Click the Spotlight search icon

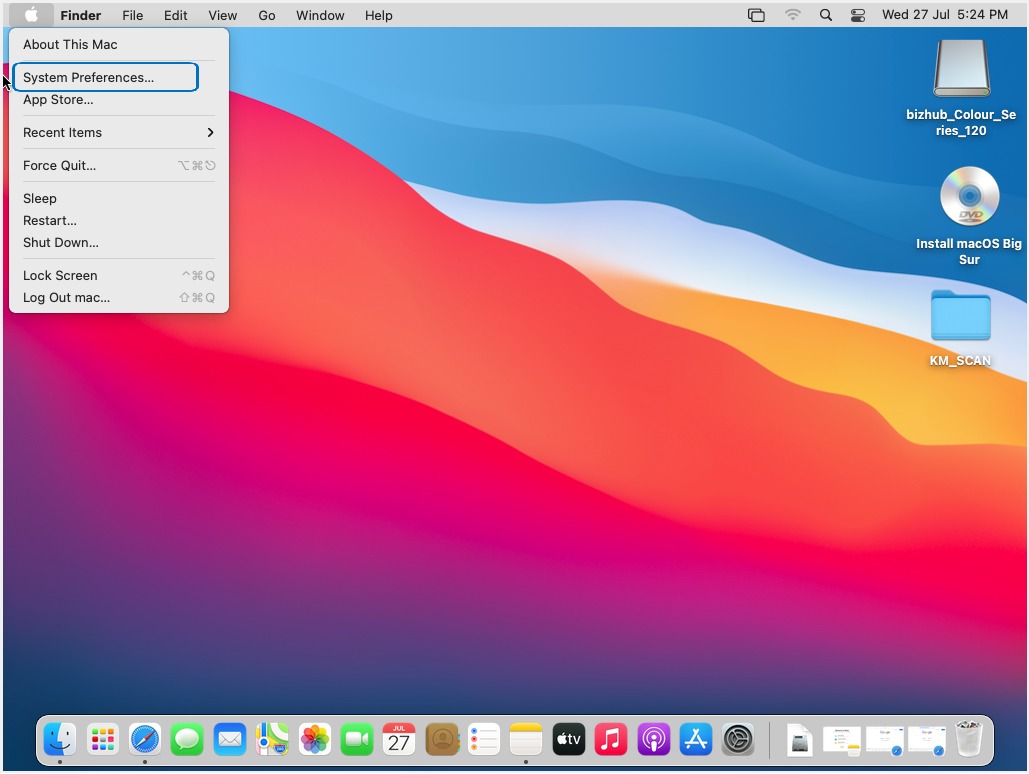825,15
